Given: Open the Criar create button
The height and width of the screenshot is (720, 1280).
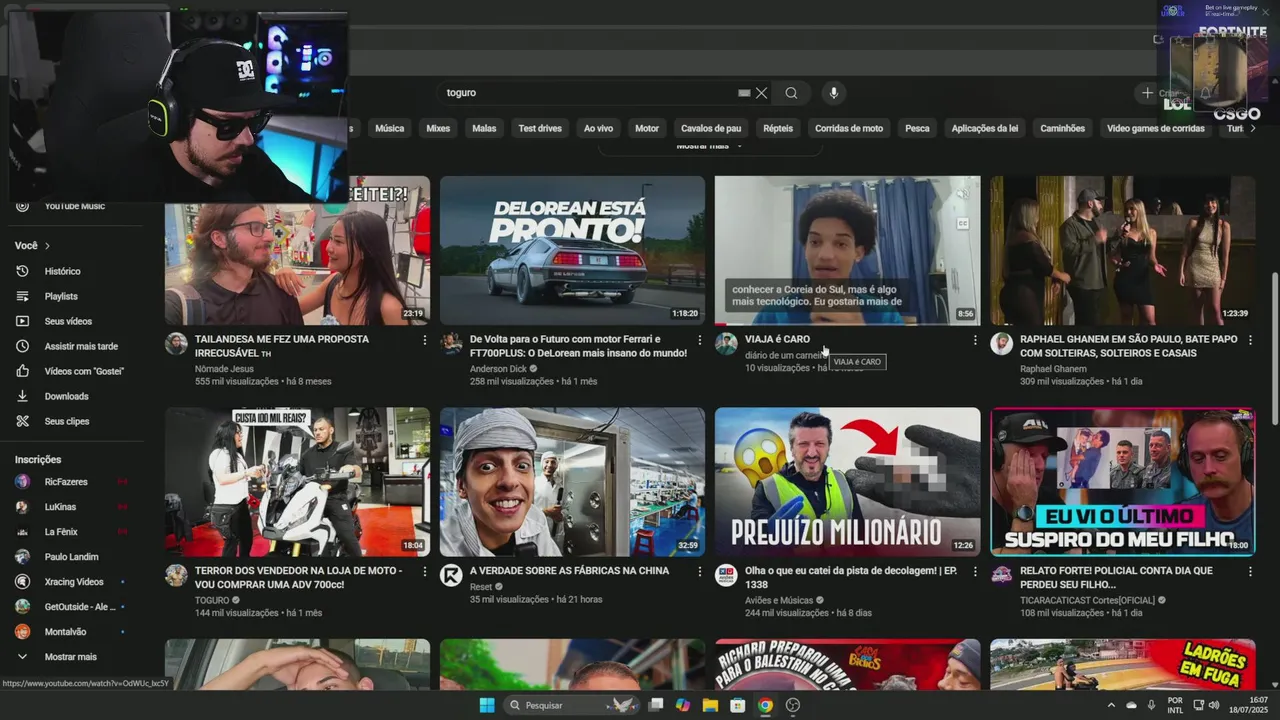Looking at the screenshot, I should click(1160, 93).
